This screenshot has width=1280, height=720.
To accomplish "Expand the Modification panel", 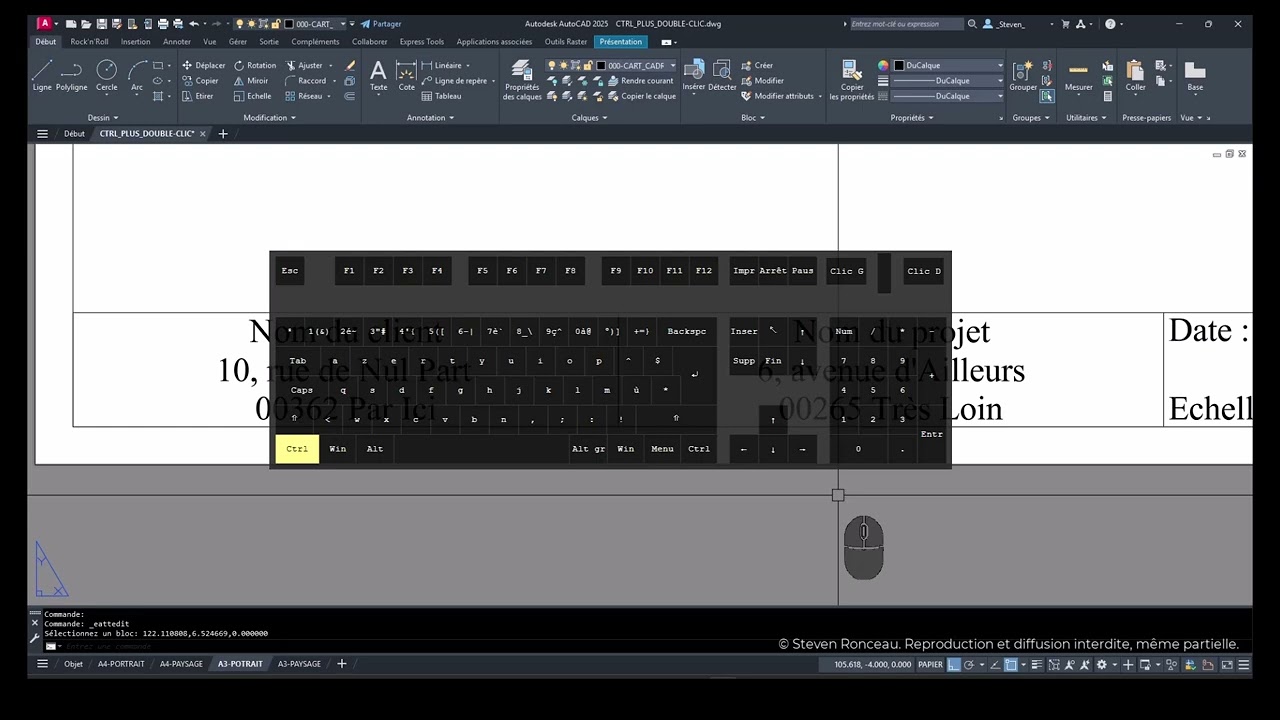I will (269, 118).
